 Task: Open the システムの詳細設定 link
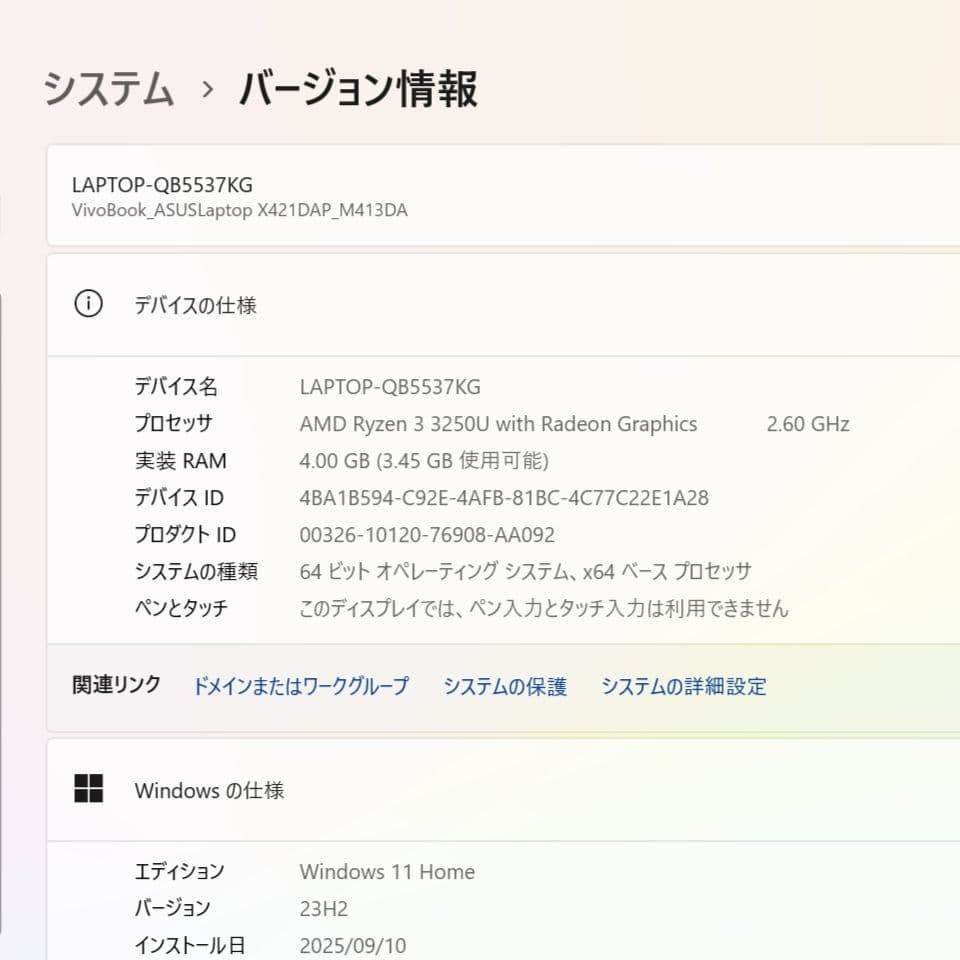point(684,687)
